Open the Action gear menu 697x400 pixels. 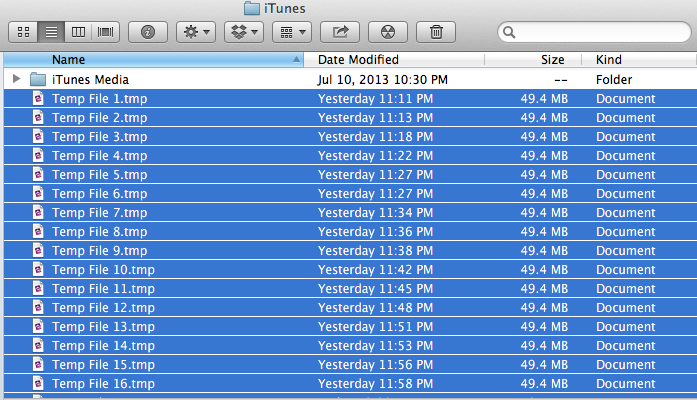click(196, 32)
